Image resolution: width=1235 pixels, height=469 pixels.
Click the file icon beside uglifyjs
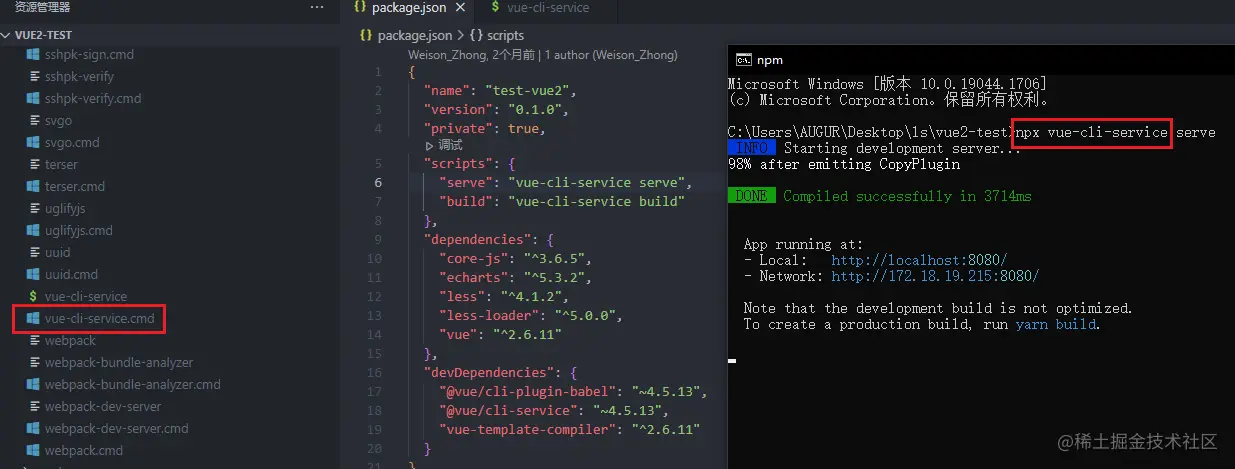click(33, 208)
